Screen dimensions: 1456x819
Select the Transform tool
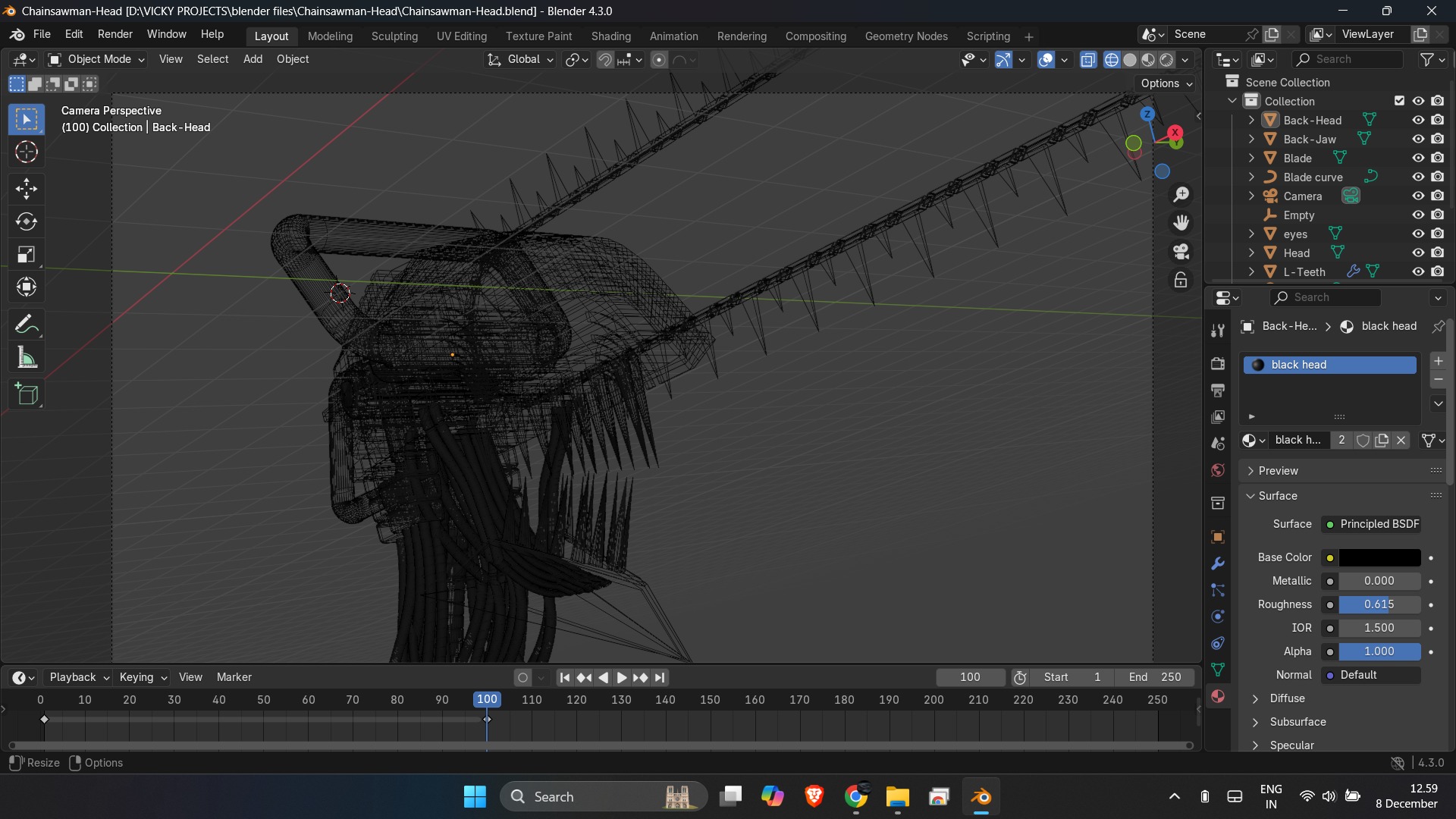click(x=27, y=287)
